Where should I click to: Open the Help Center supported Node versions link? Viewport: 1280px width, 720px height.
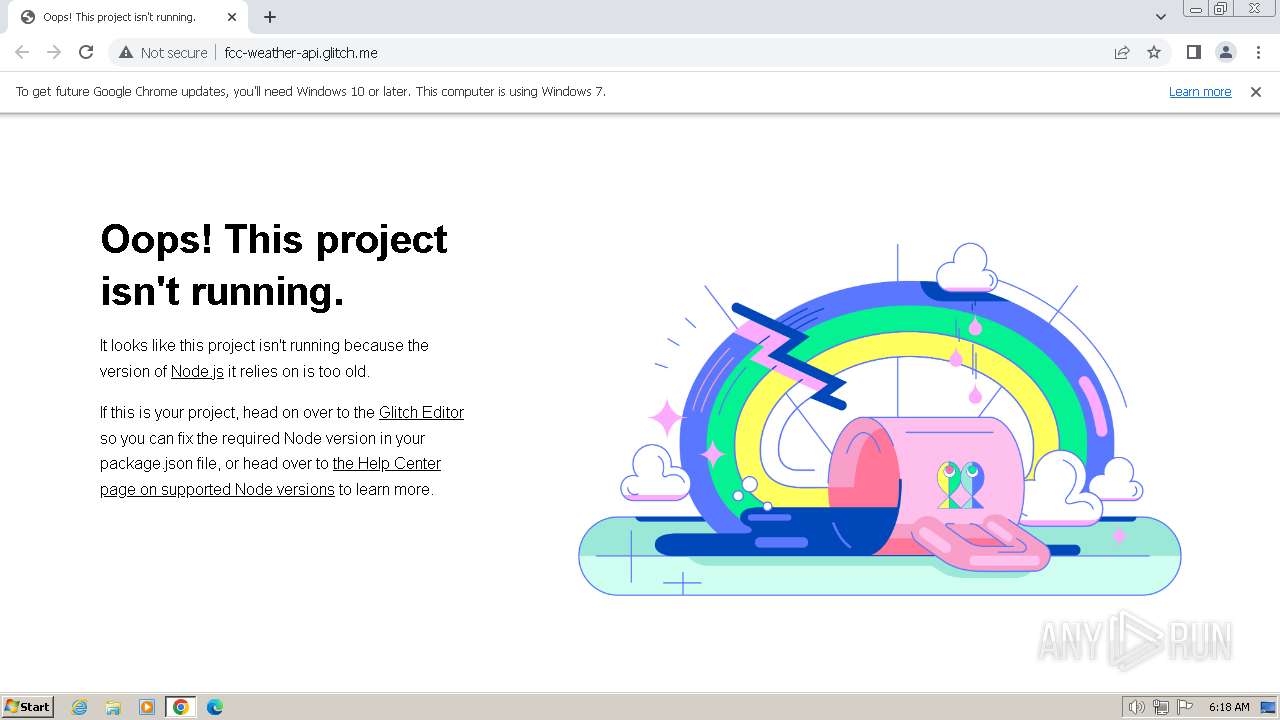pyautogui.click(x=270, y=476)
